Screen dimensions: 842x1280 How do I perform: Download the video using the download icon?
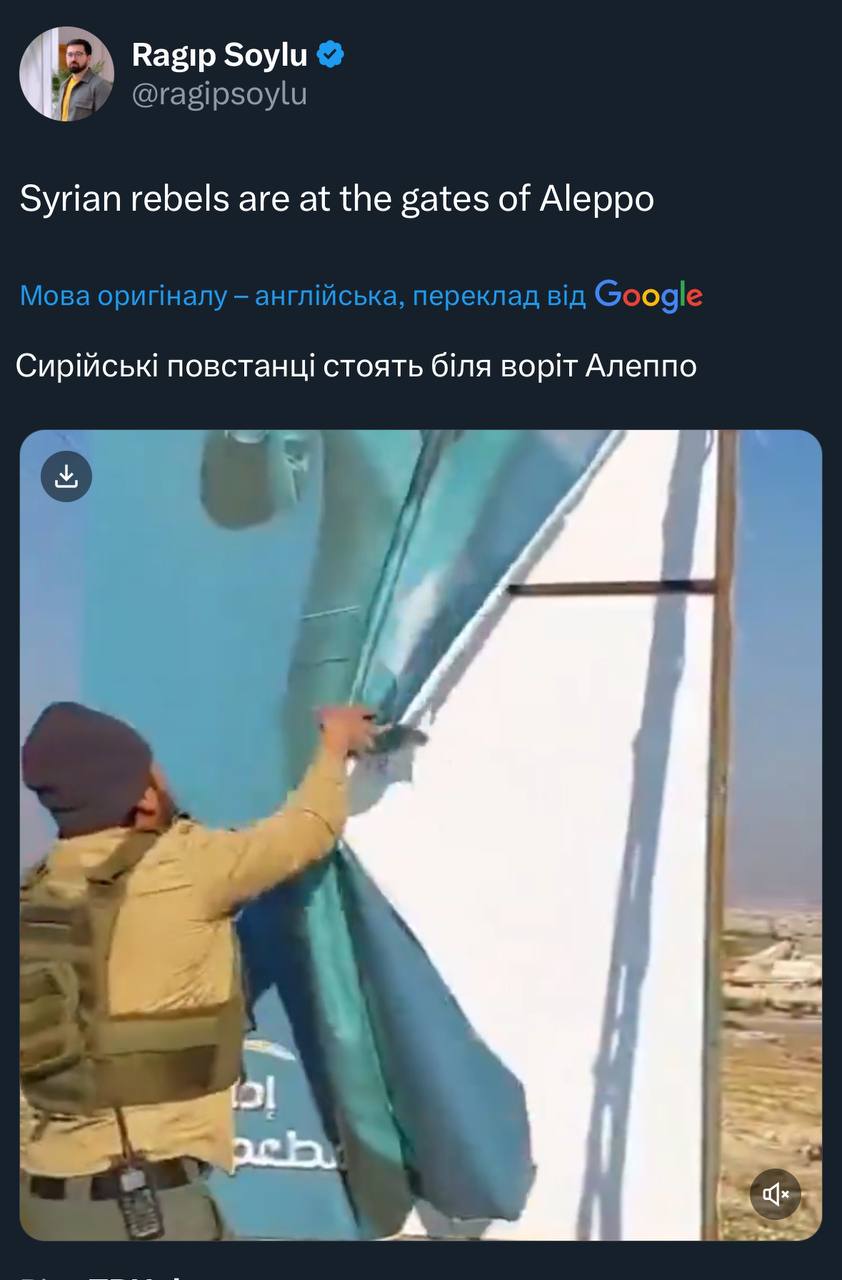coord(66,476)
